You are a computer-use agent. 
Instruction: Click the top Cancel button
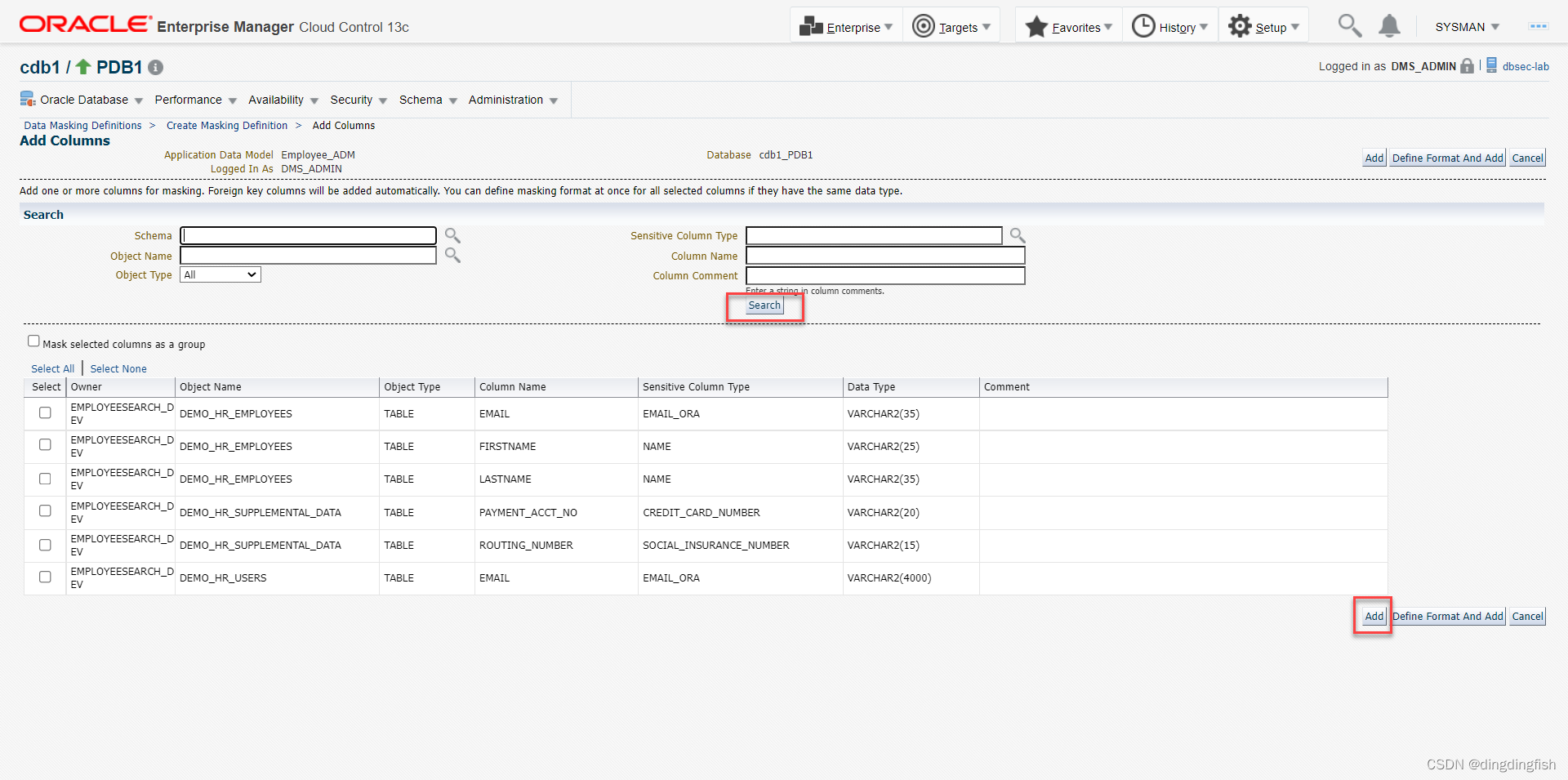[1527, 158]
